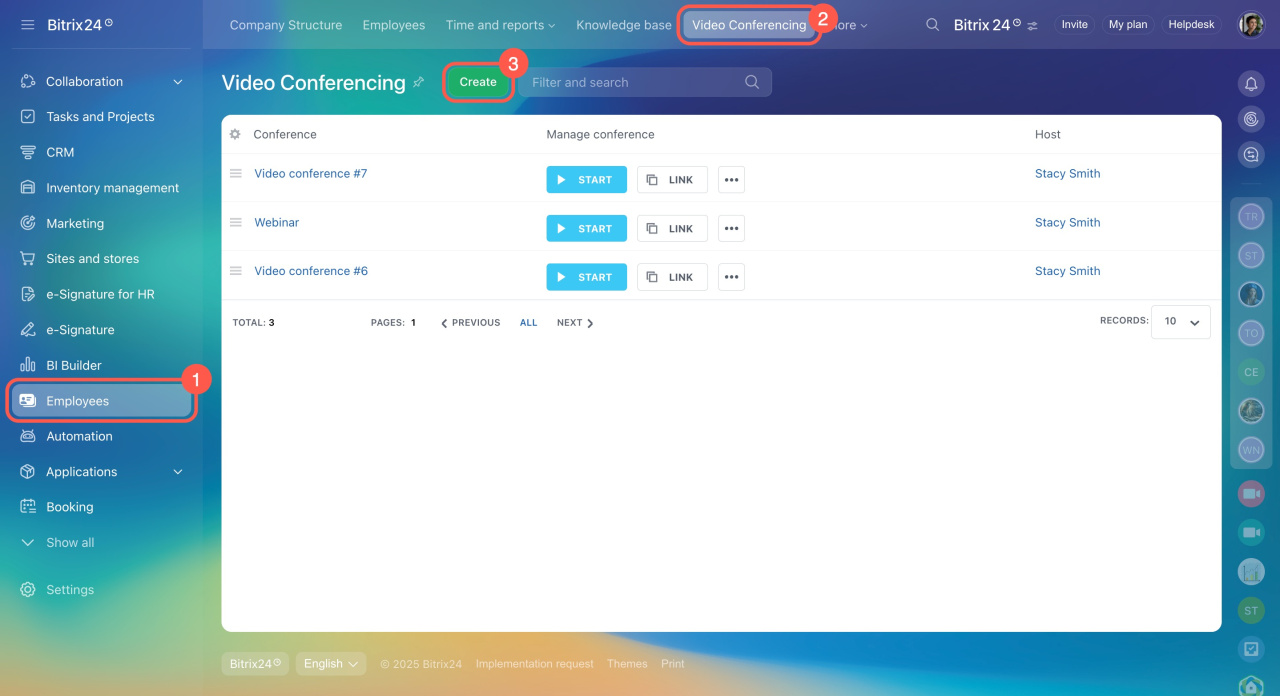1280x696 pixels.
Task: Start the Webinar conference
Action: 586,228
